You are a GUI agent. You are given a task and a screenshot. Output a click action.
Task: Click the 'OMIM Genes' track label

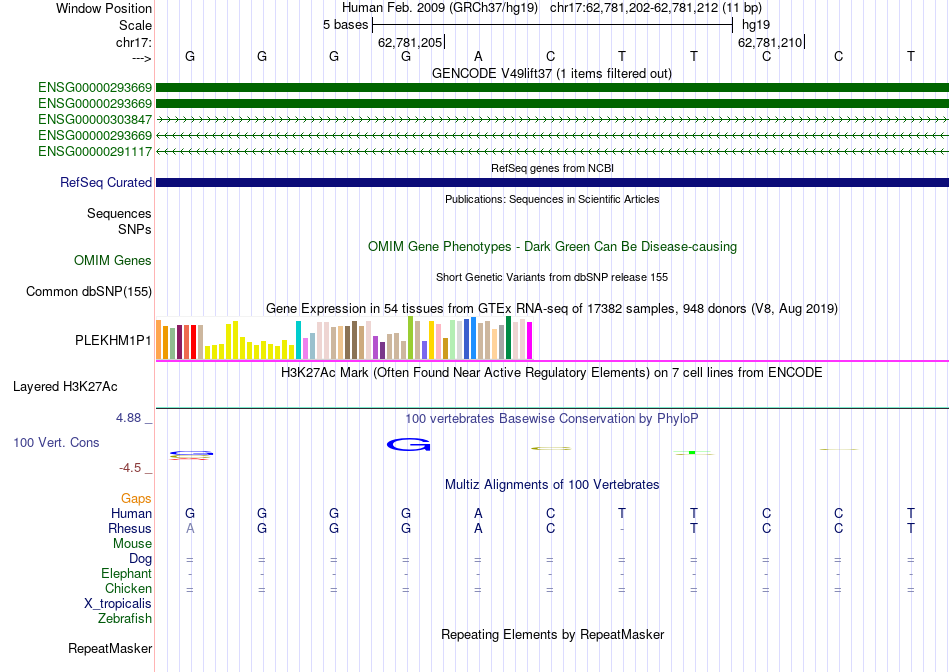click(x=112, y=261)
